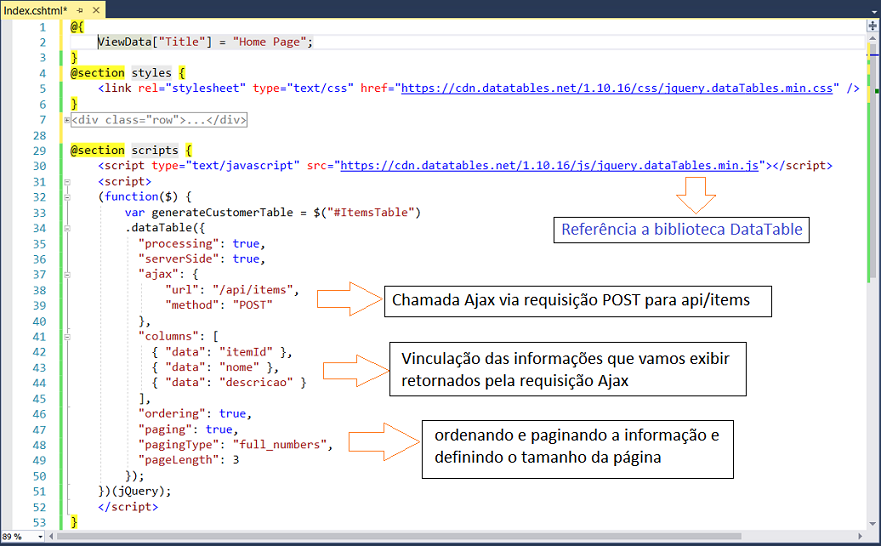The image size is (881, 546).
Task: Click the closing </script> tag on line 52
Action: click(128, 507)
